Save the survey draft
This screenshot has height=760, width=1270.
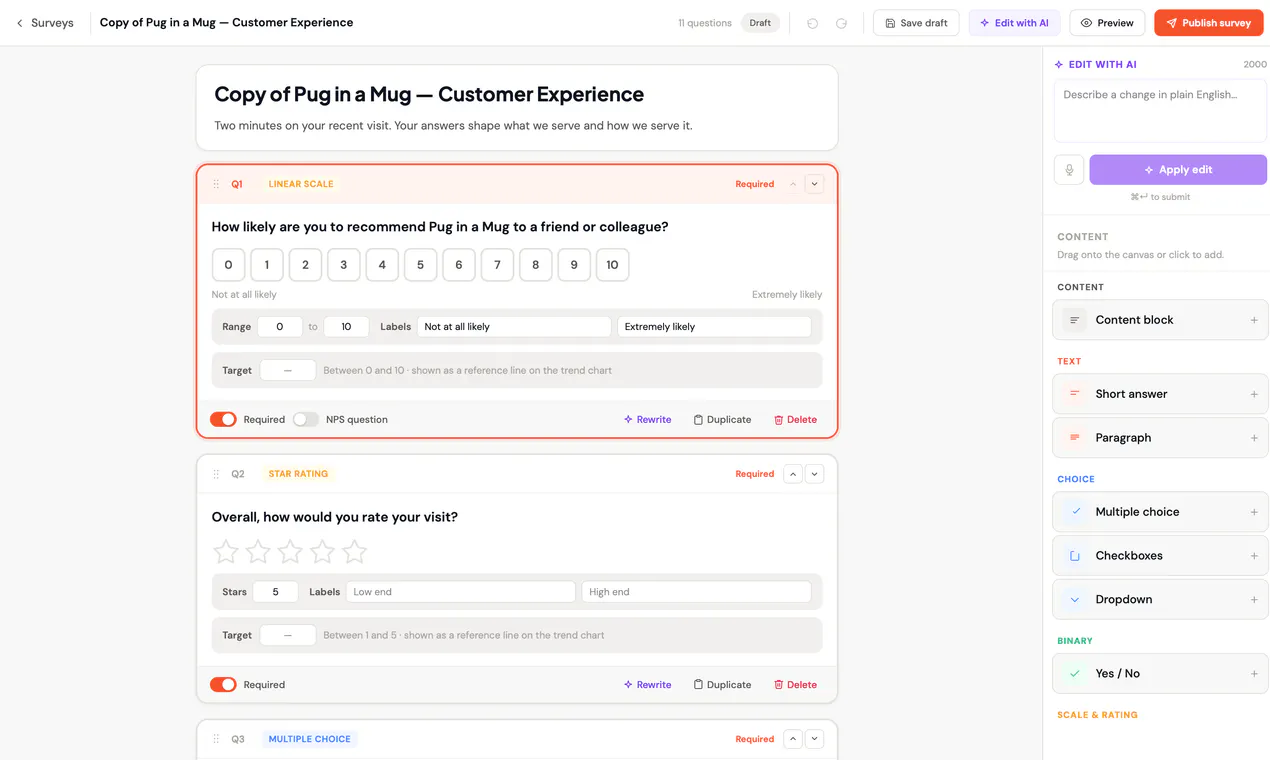click(x=916, y=23)
